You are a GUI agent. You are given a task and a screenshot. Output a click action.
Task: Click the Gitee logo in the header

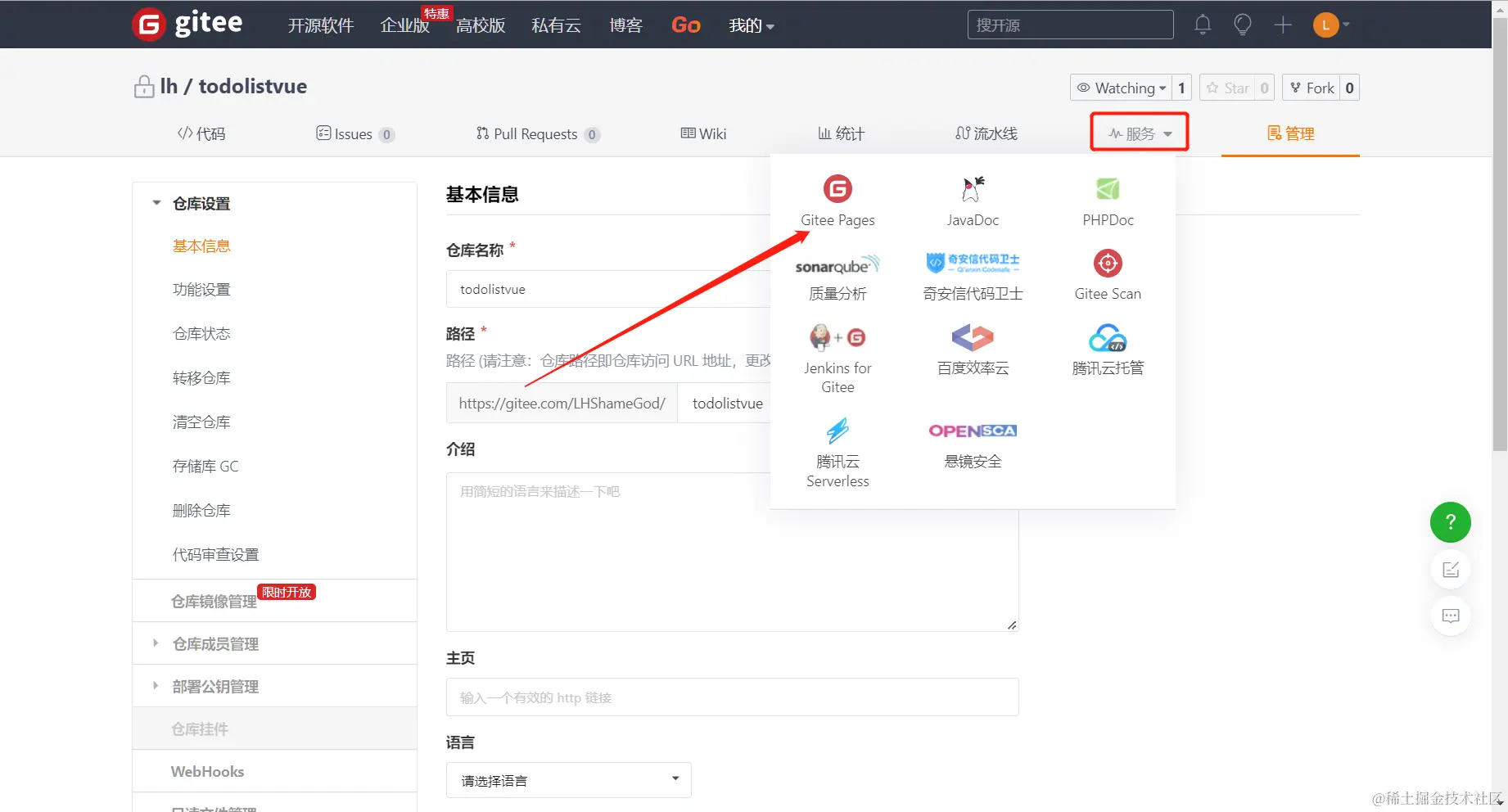(187, 24)
